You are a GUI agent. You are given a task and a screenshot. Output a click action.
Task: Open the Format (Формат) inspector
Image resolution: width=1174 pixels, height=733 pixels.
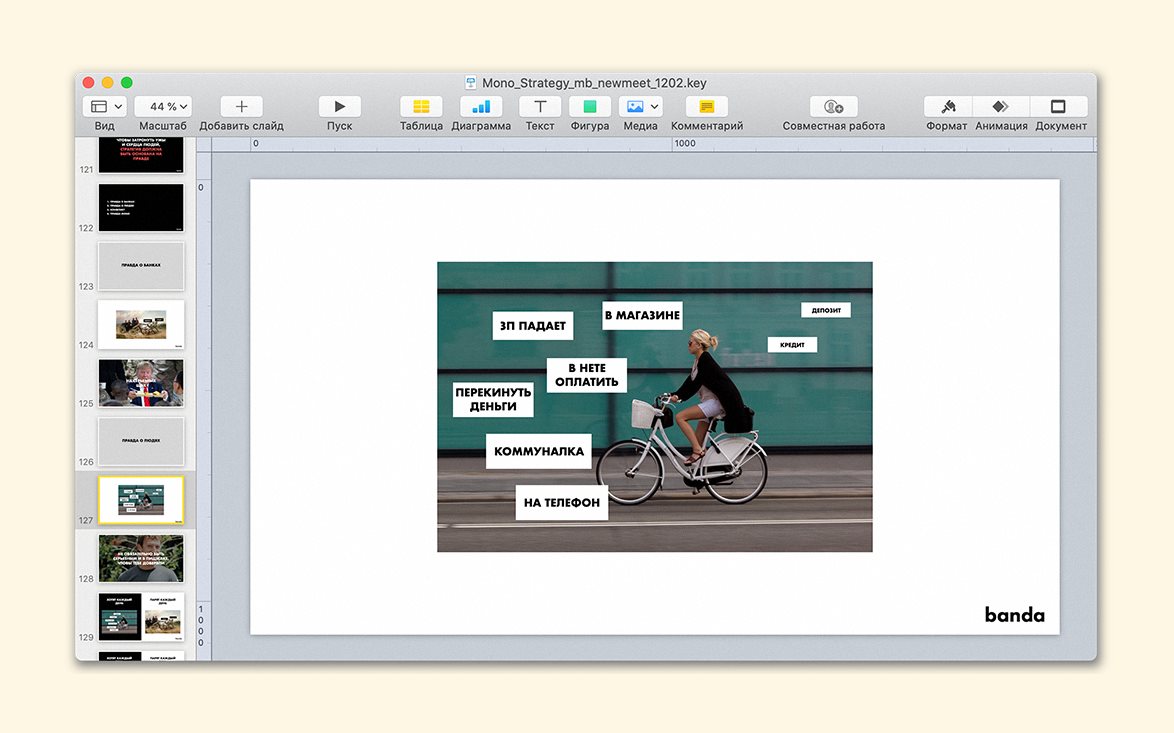click(x=947, y=106)
